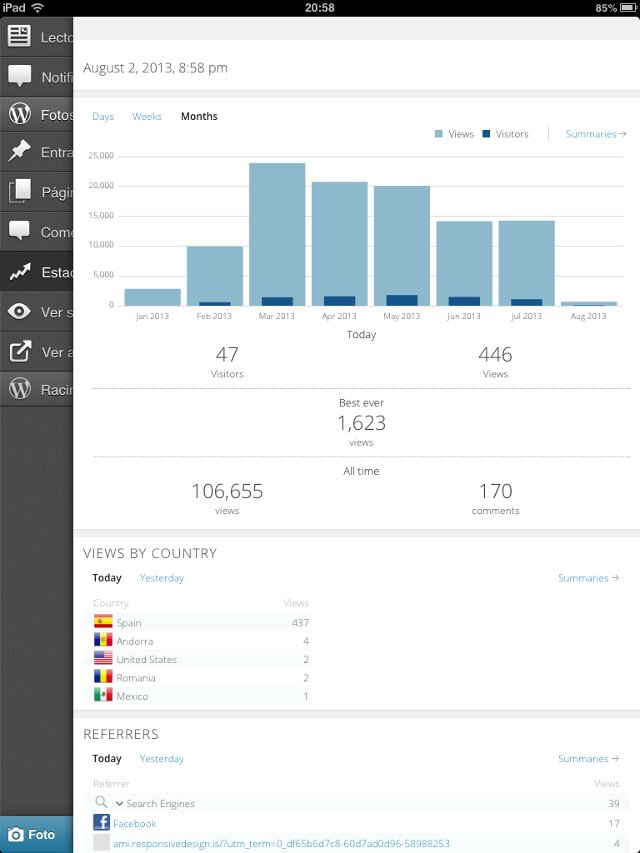Open the ami.responsivedesign.is referrer link
Image resolution: width=640 pixels, height=853 pixels.
(281, 844)
